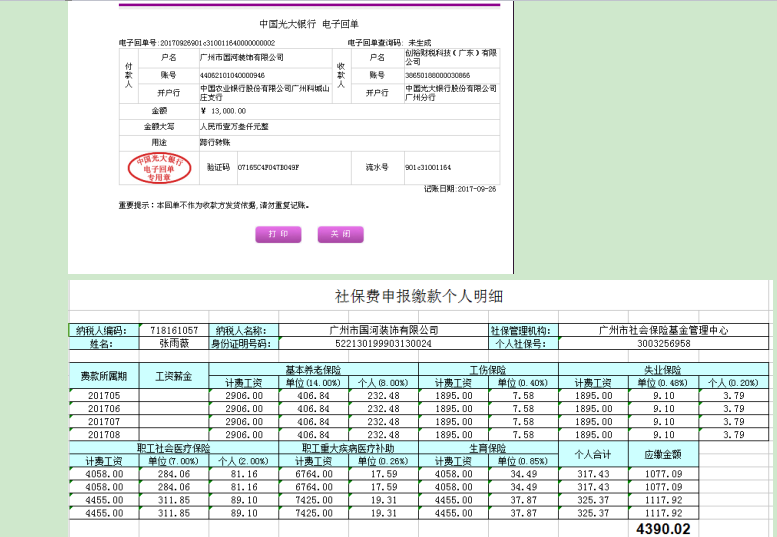
Task: Select the 个人(0.20%) column header
Action: pyautogui.click(x=733, y=382)
